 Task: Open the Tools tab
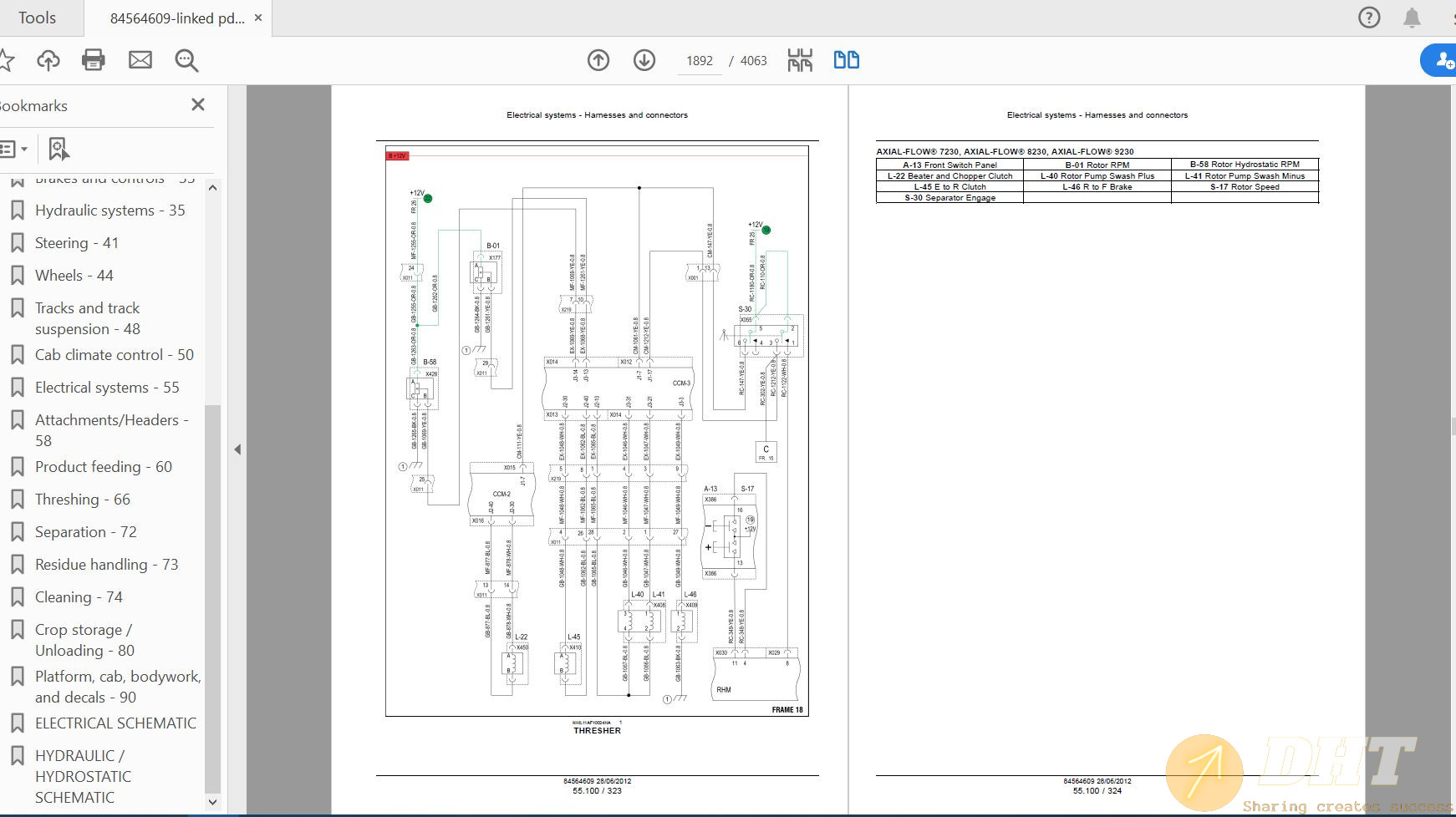(37, 18)
